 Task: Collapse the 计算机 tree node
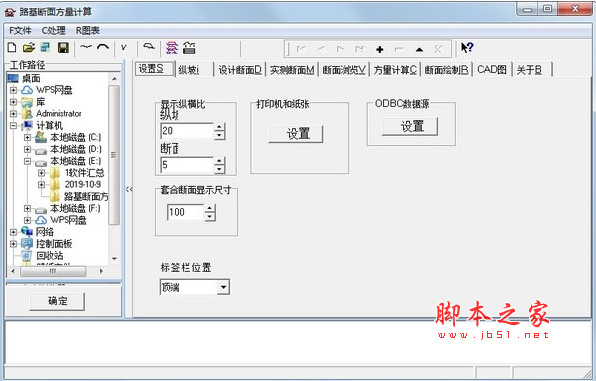coord(13,125)
